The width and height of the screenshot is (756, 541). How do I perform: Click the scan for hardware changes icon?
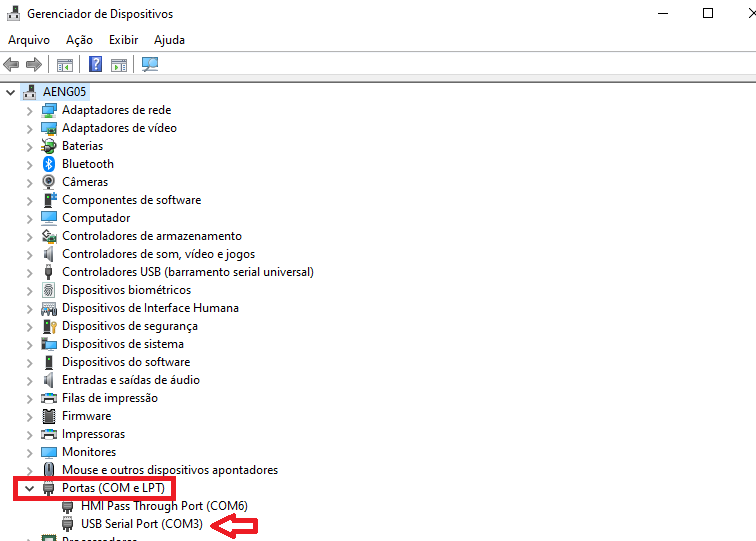pyautogui.click(x=150, y=65)
